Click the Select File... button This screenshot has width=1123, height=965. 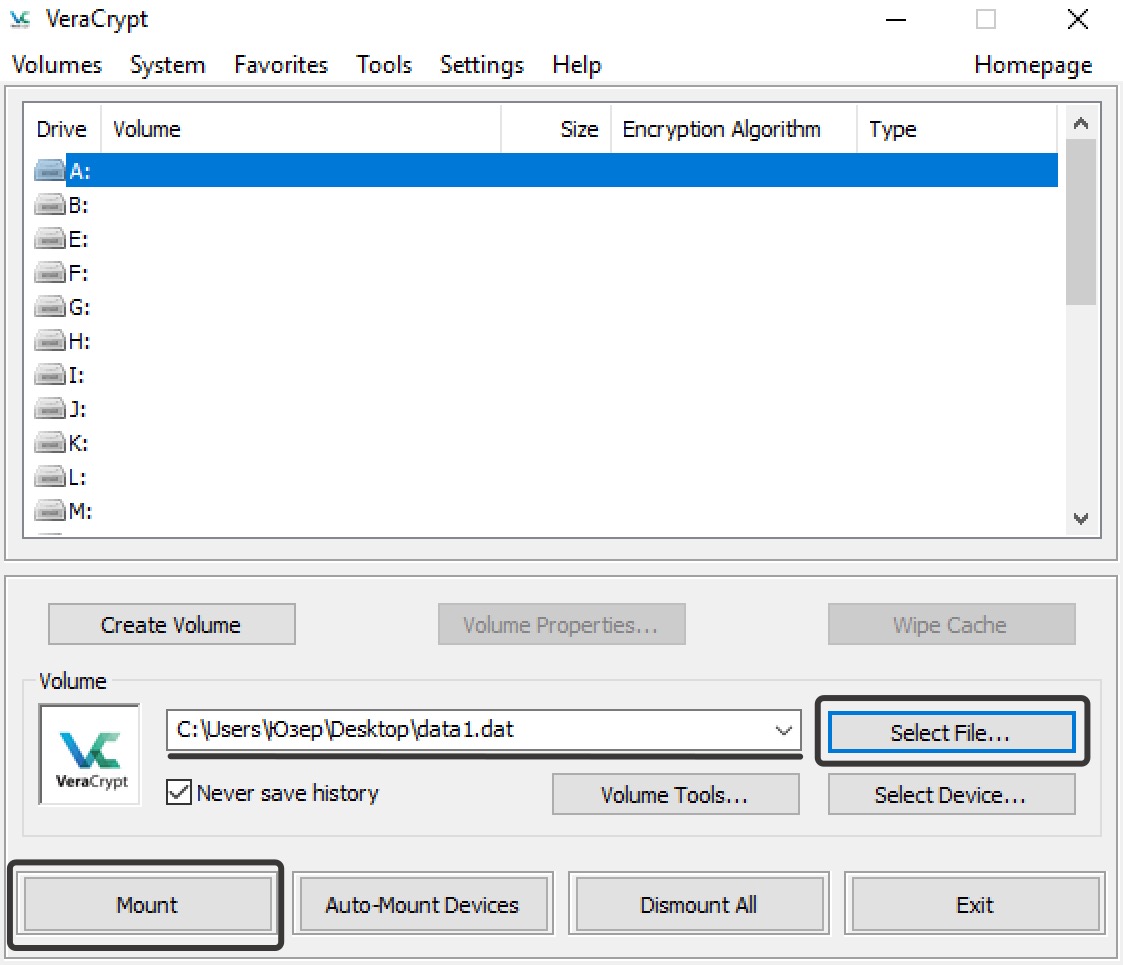[x=951, y=732]
